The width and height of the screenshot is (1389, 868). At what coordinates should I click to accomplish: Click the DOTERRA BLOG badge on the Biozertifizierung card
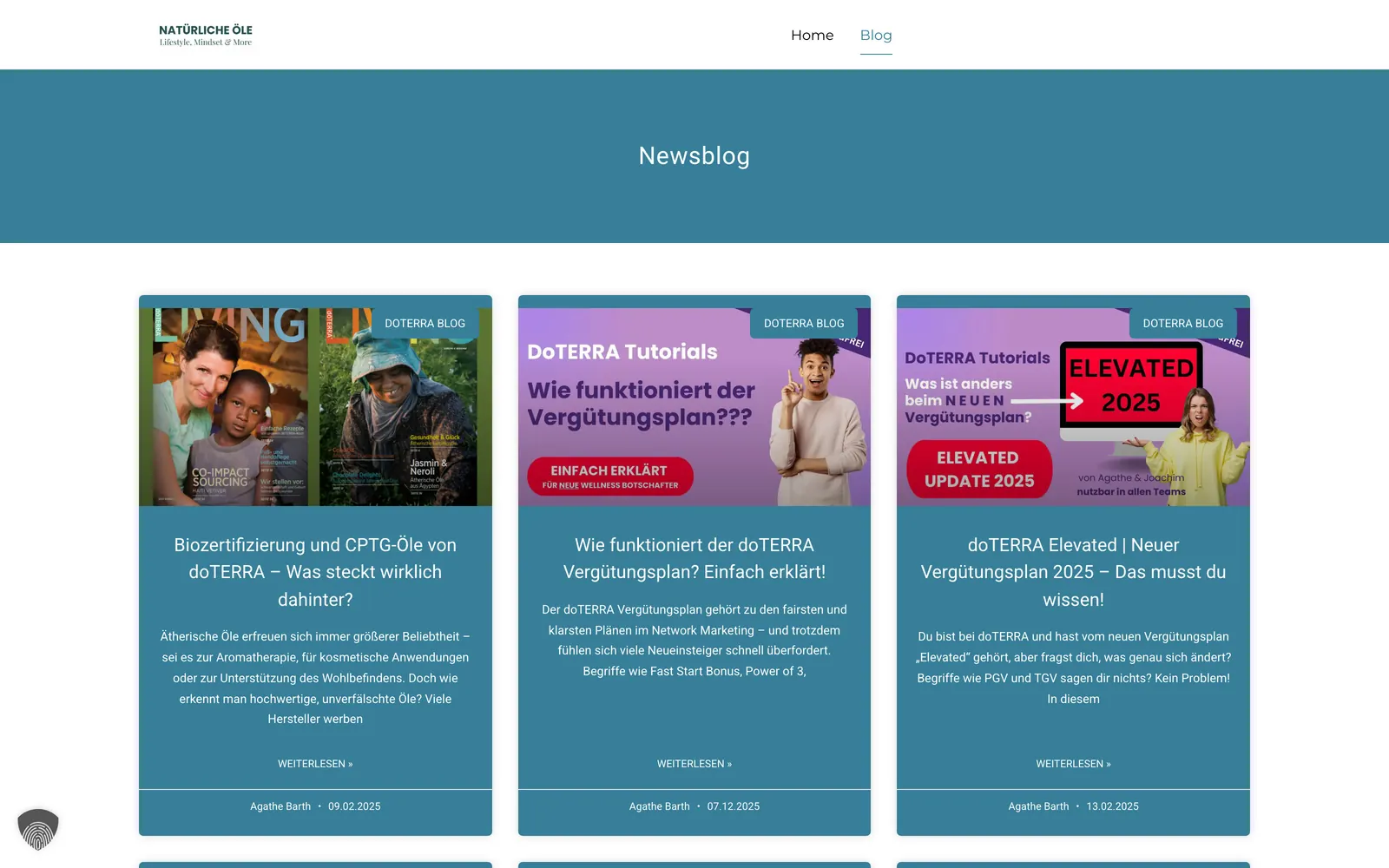click(x=425, y=323)
